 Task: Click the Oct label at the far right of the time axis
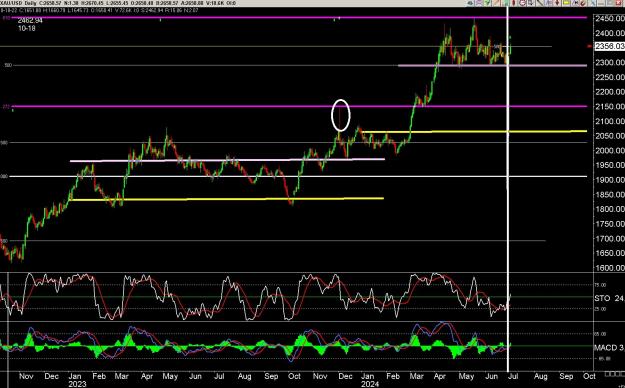coord(589,376)
